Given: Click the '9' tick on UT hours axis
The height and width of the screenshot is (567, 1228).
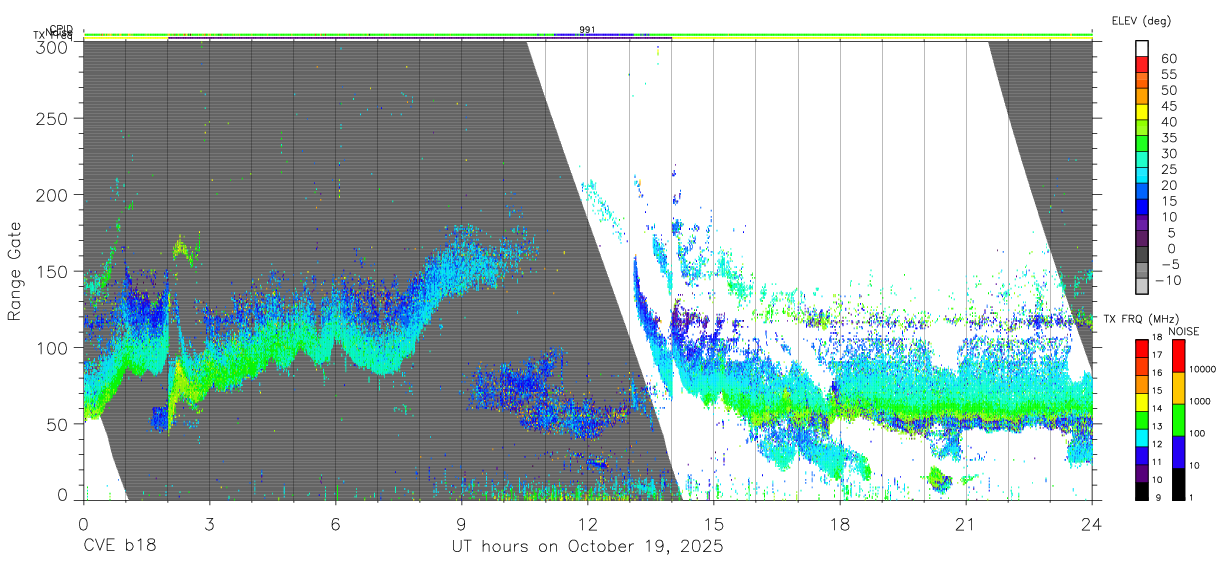Looking at the screenshot, I should (x=461, y=524).
